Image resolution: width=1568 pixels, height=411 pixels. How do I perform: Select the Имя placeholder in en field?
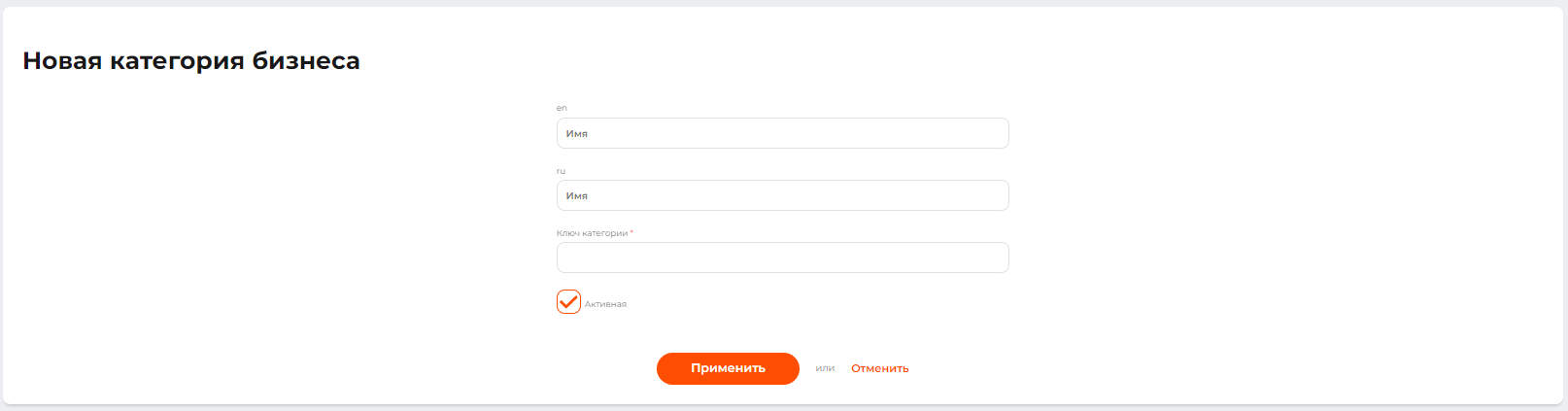tap(577, 134)
